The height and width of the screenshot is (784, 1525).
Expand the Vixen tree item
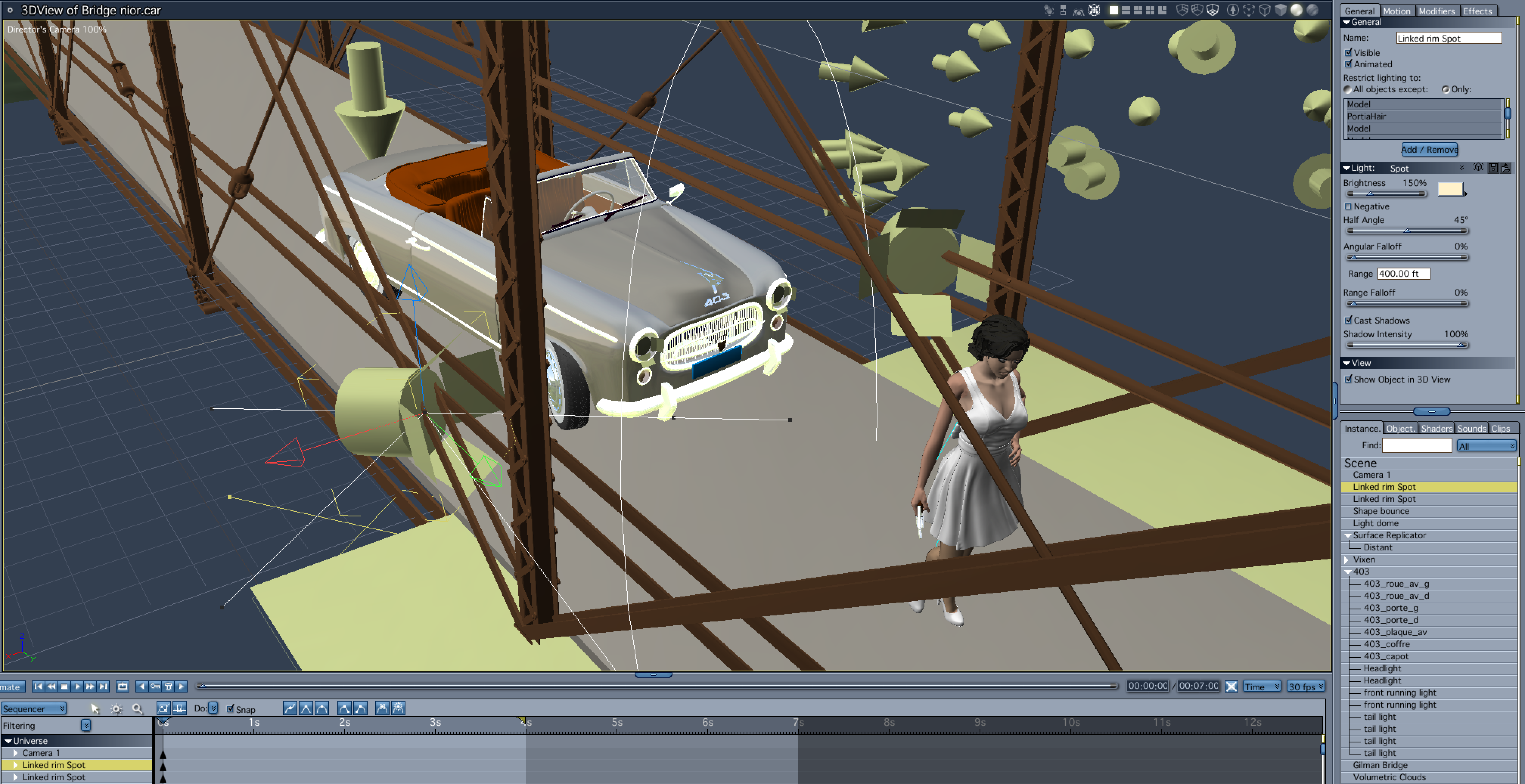pos(1347,559)
